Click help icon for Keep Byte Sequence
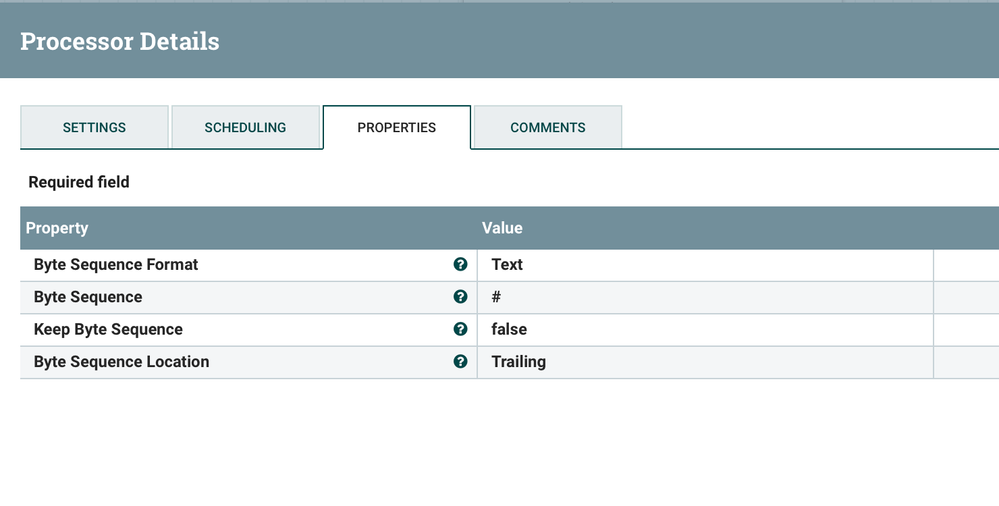This screenshot has height=506, width=999. (460, 329)
